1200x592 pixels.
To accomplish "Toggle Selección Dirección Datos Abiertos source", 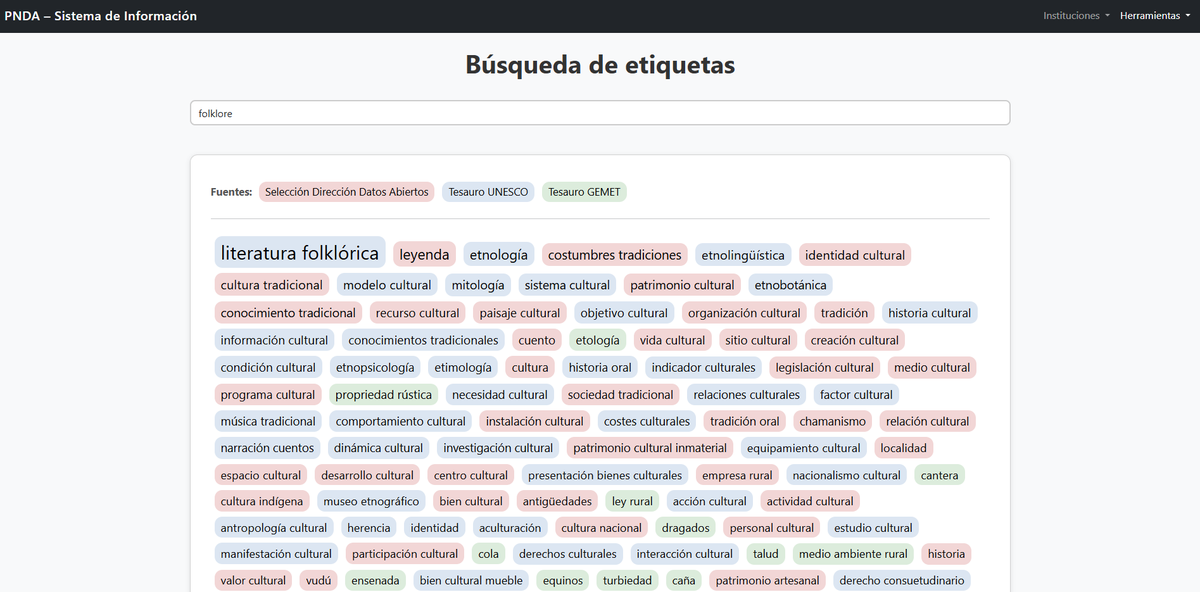I will click(x=347, y=192).
